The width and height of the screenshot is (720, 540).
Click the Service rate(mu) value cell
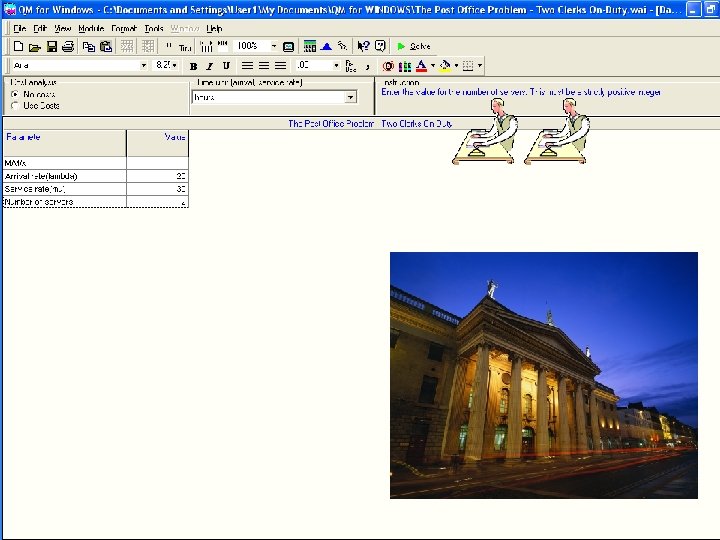click(158, 189)
